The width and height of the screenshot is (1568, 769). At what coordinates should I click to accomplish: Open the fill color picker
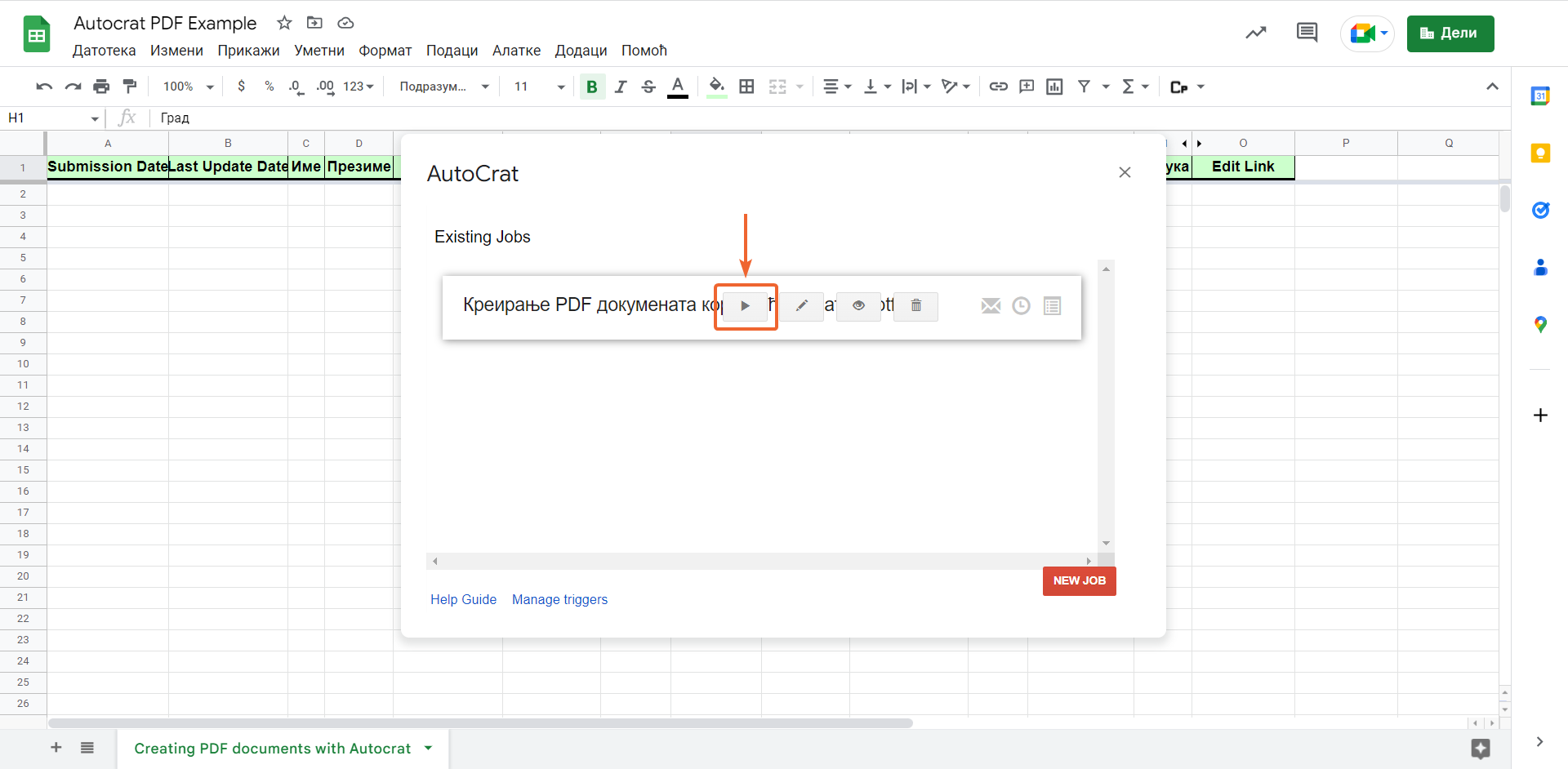pos(717,87)
